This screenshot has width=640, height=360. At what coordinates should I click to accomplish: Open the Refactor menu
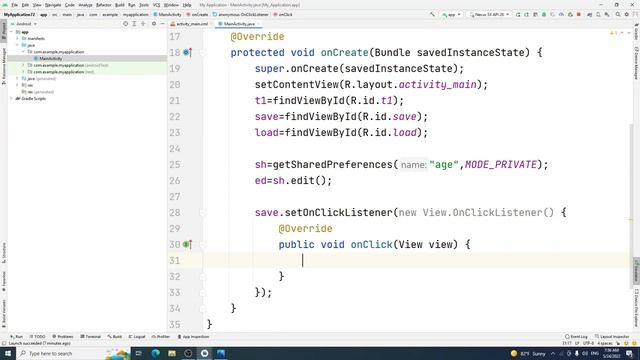coord(103,5)
